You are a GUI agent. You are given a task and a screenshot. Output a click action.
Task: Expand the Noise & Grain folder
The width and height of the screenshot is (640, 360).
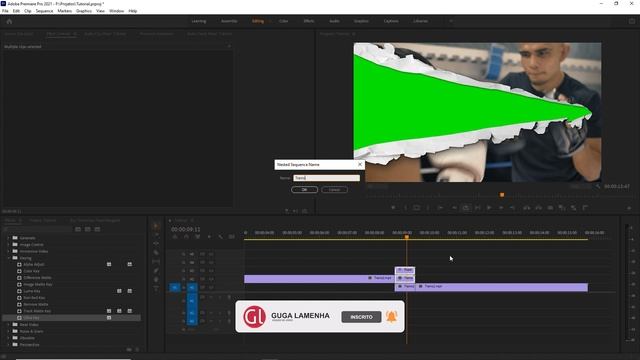8,331
